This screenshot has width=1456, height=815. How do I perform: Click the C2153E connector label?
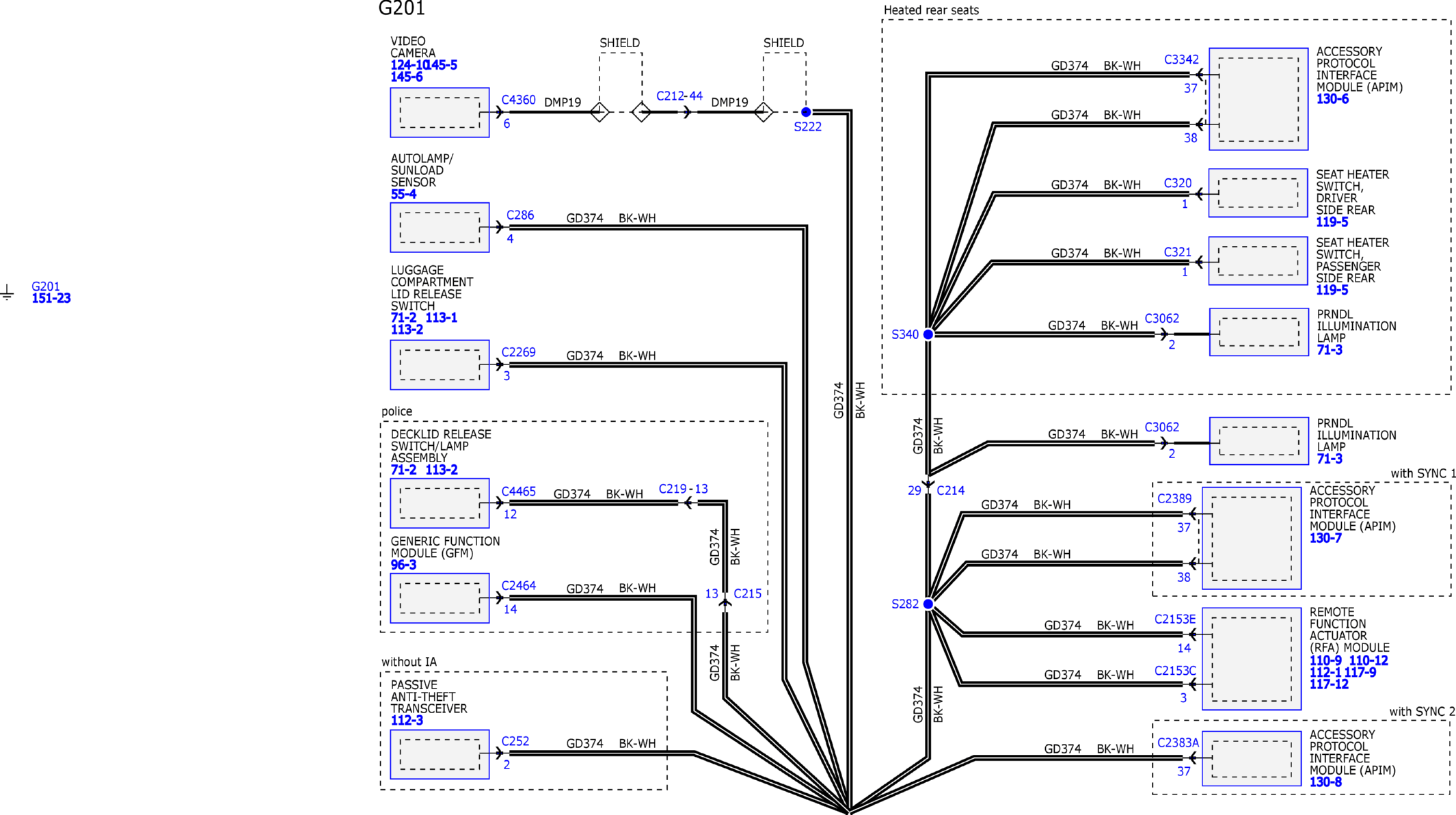(1175, 619)
